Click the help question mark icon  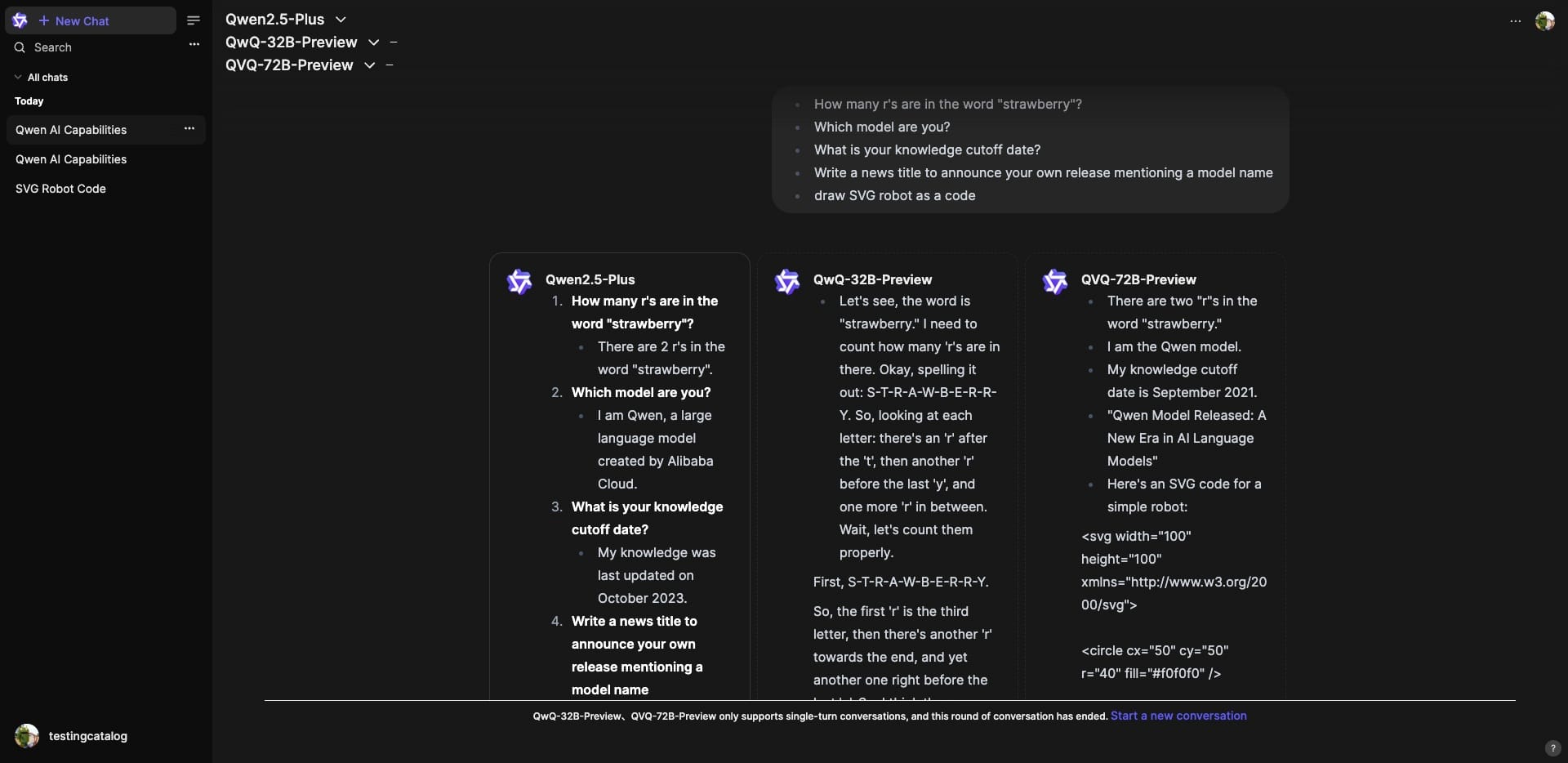(x=1552, y=747)
